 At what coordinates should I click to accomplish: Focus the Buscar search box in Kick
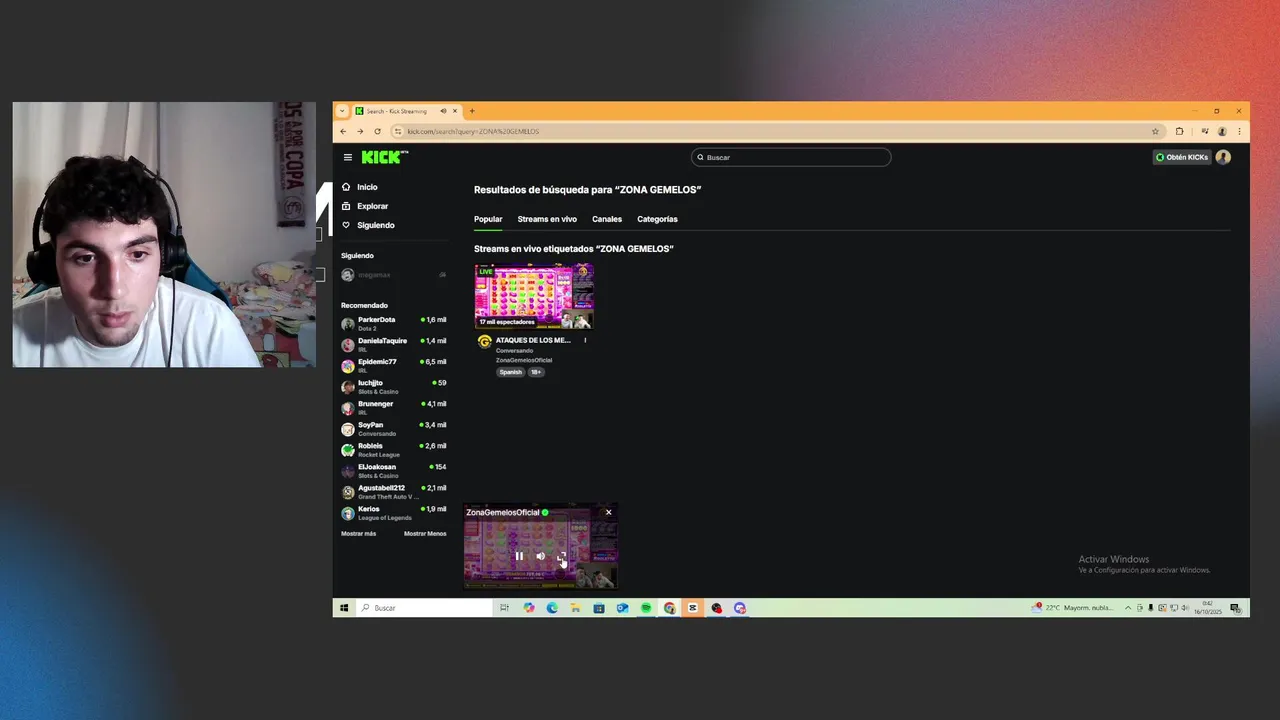[x=791, y=157]
